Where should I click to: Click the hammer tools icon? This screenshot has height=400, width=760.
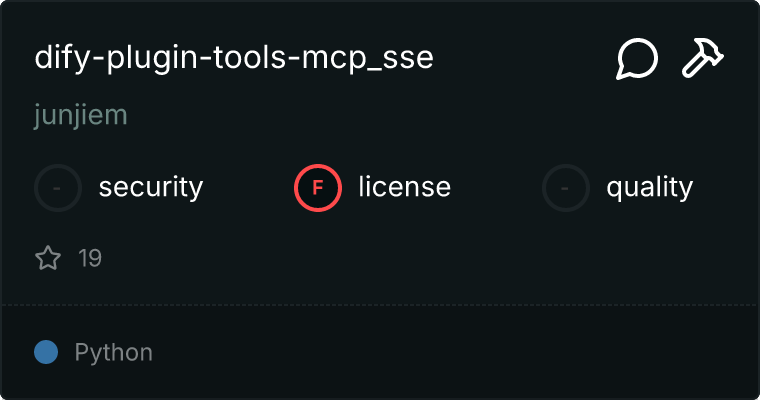pos(703,59)
